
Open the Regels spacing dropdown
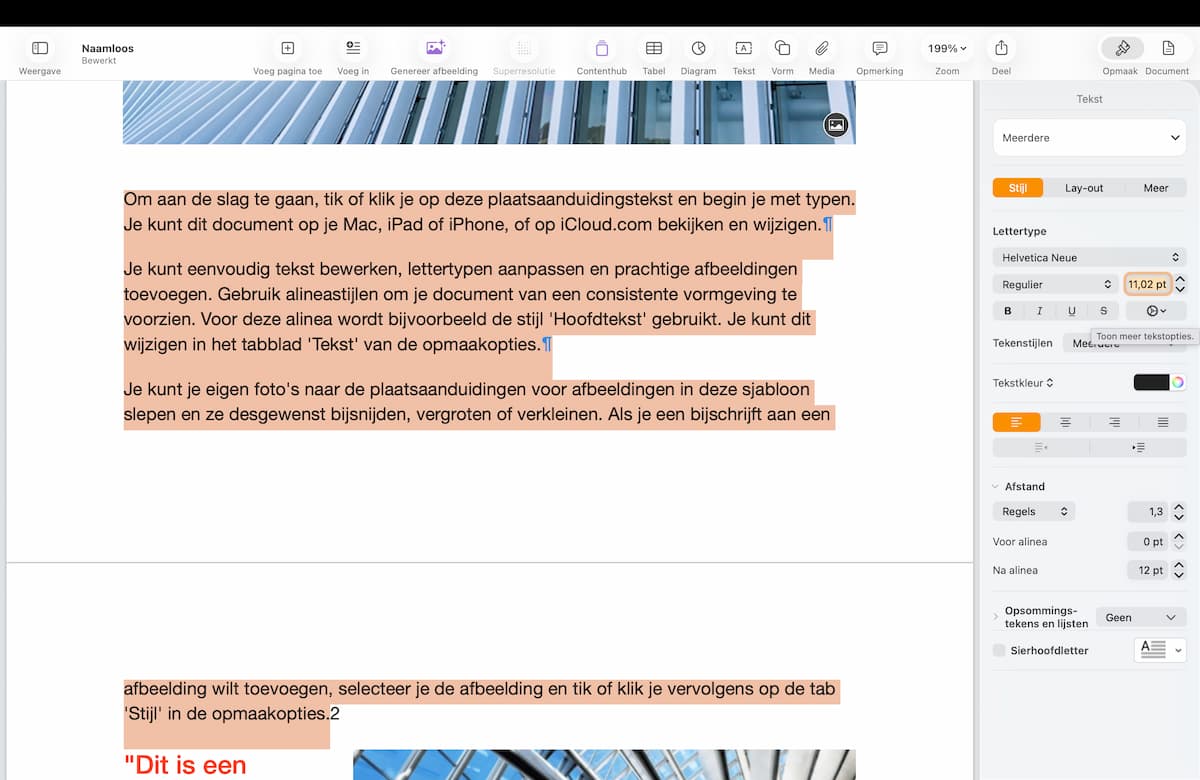pos(1034,511)
